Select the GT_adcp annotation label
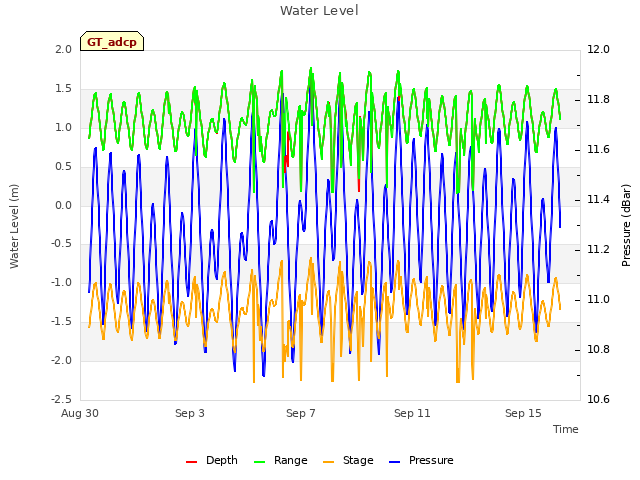Screen dimensions: 640x480 [112, 42]
